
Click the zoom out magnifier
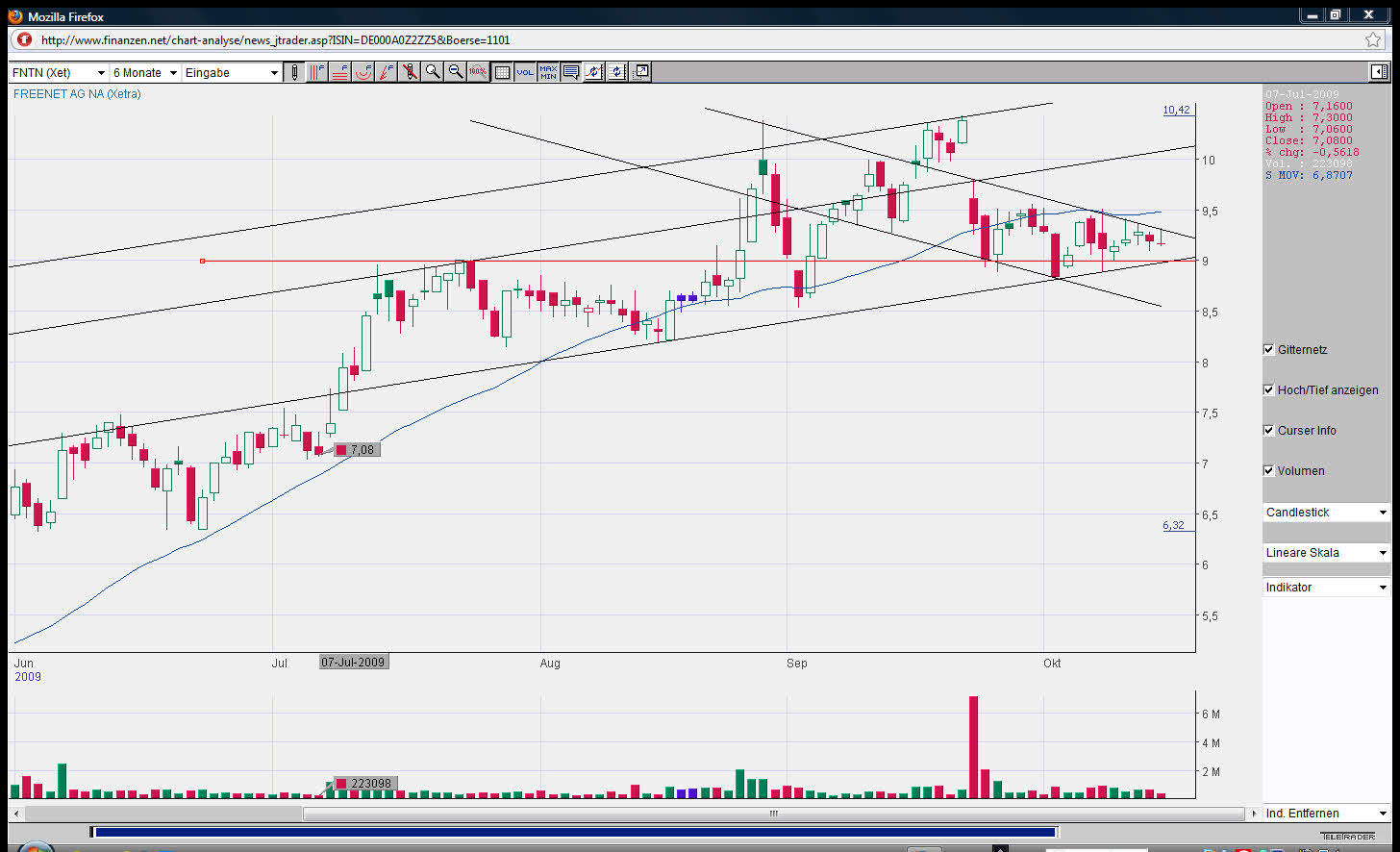456,72
